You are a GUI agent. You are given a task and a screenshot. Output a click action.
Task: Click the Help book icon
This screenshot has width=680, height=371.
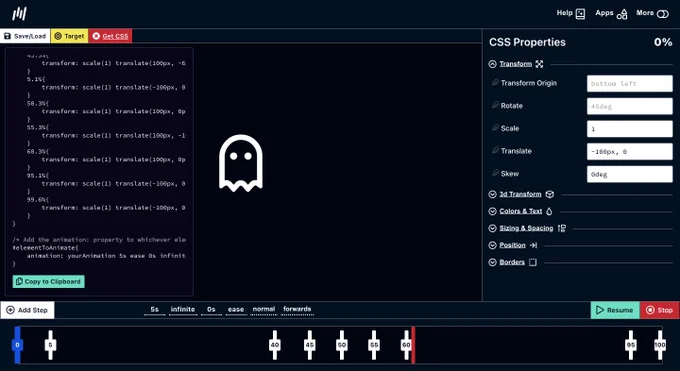pos(580,14)
